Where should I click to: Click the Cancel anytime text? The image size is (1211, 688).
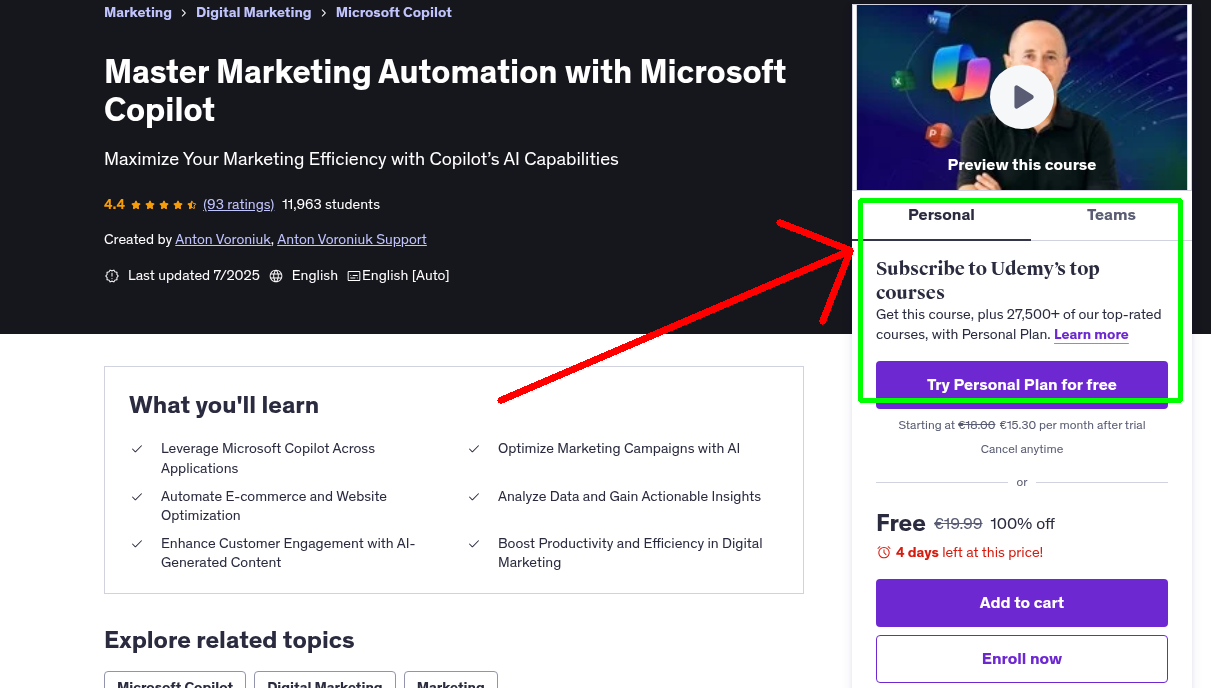[x=1022, y=450]
